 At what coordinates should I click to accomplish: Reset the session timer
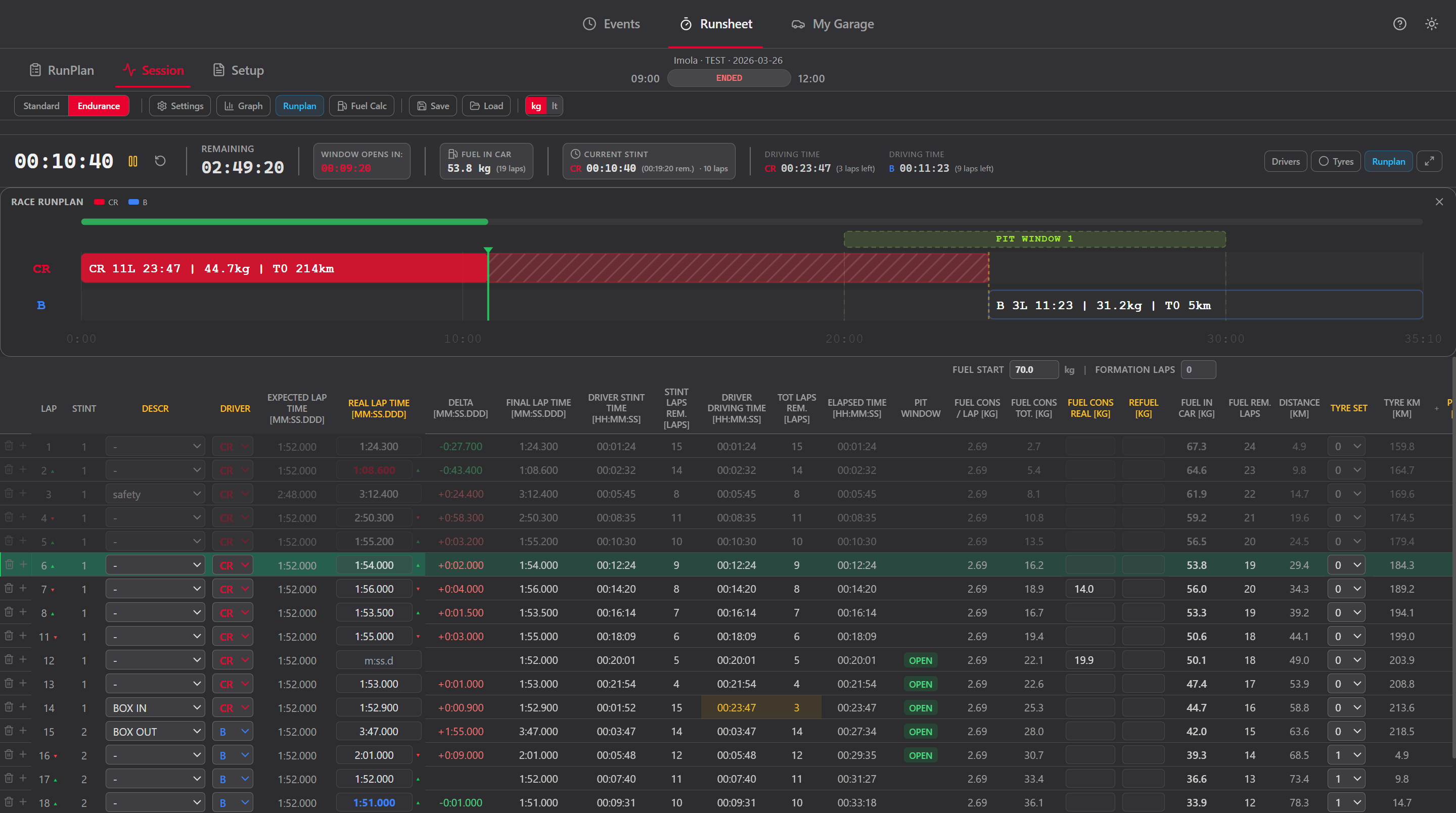tap(160, 161)
